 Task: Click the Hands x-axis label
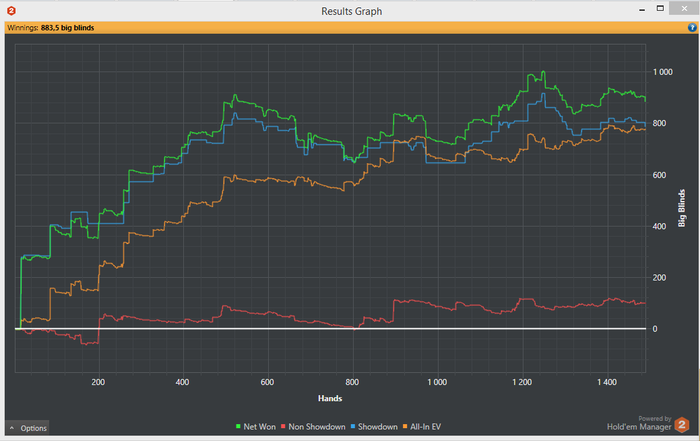click(x=330, y=398)
